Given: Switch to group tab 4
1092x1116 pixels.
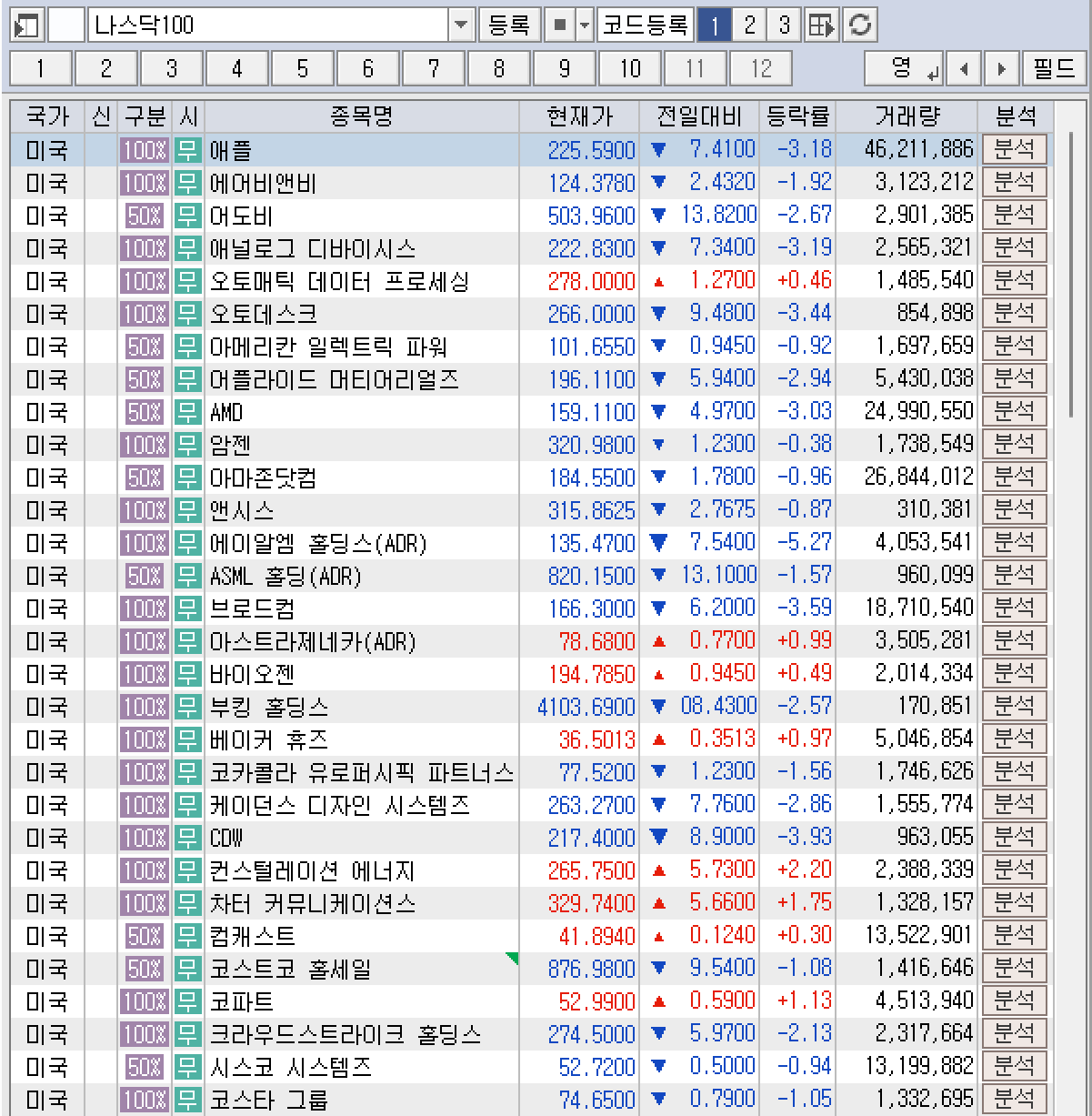Looking at the screenshot, I should click(x=237, y=68).
